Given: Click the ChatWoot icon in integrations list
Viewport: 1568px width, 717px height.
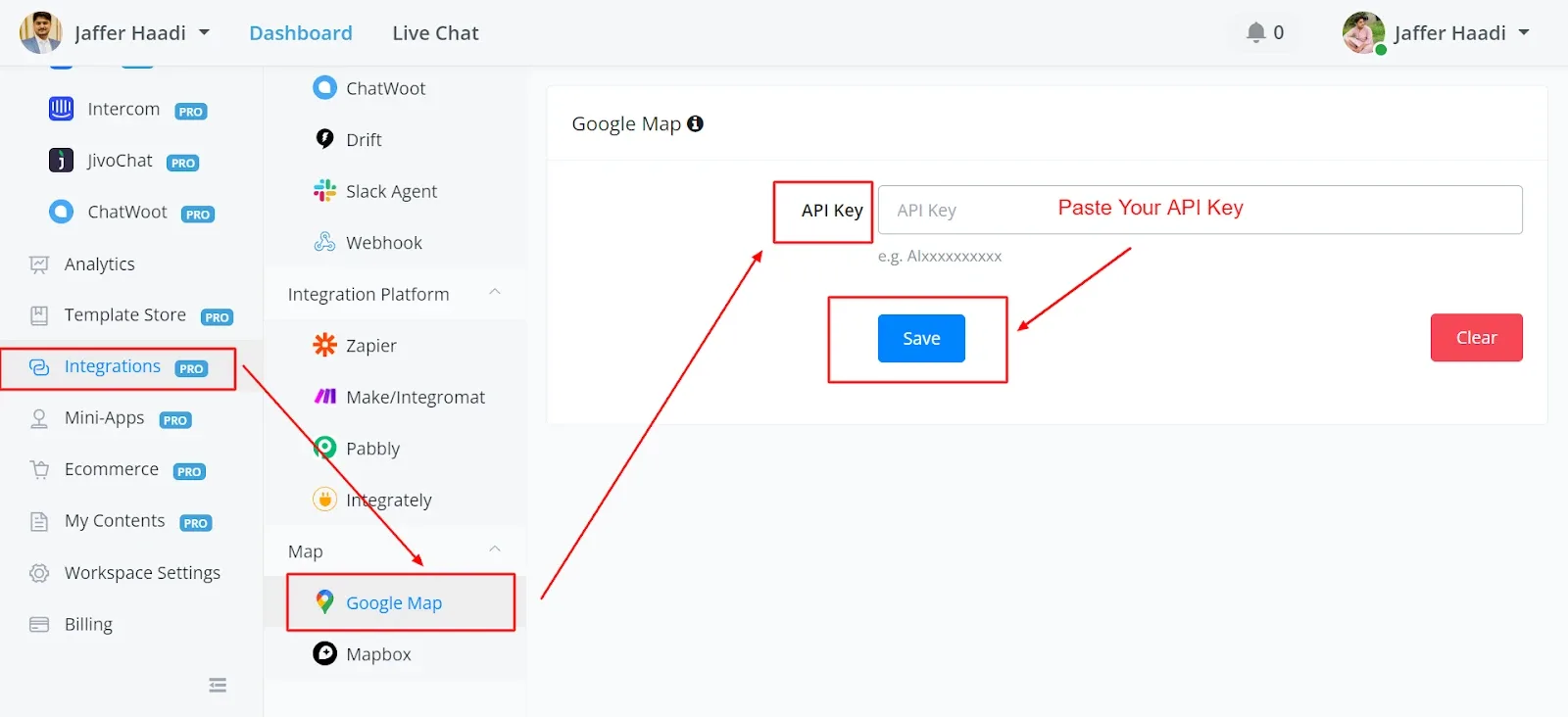Looking at the screenshot, I should coord(324,88).
